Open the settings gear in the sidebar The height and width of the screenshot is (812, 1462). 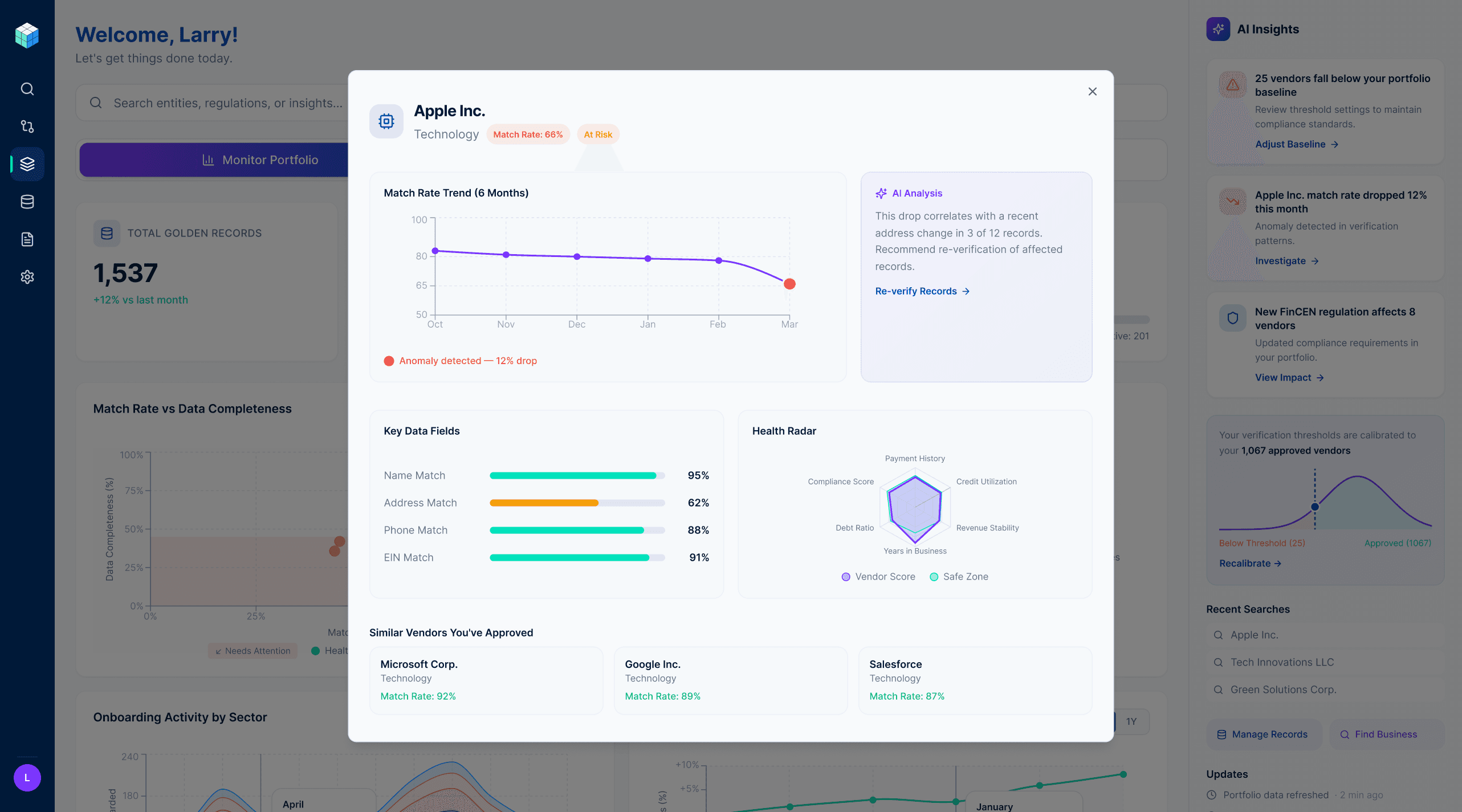[27, 277]
